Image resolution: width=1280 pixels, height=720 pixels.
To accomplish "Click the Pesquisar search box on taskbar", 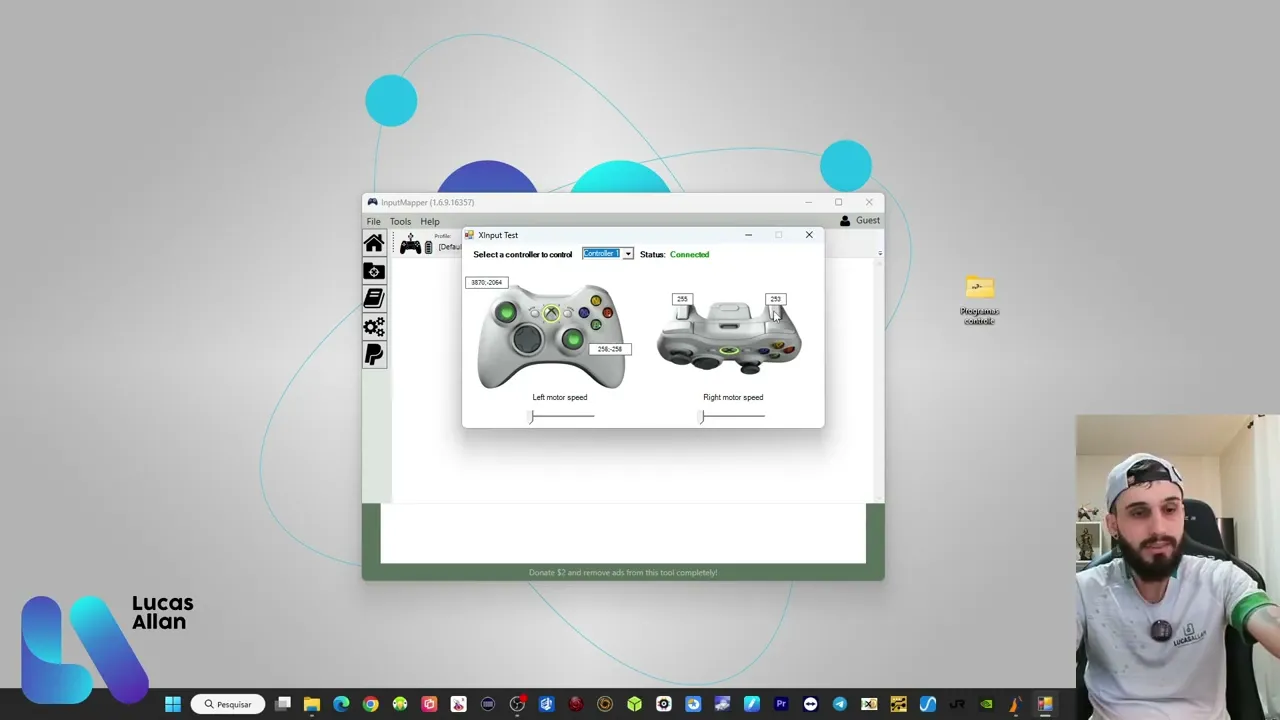I will pyautogui.click(x=228, y=704).
